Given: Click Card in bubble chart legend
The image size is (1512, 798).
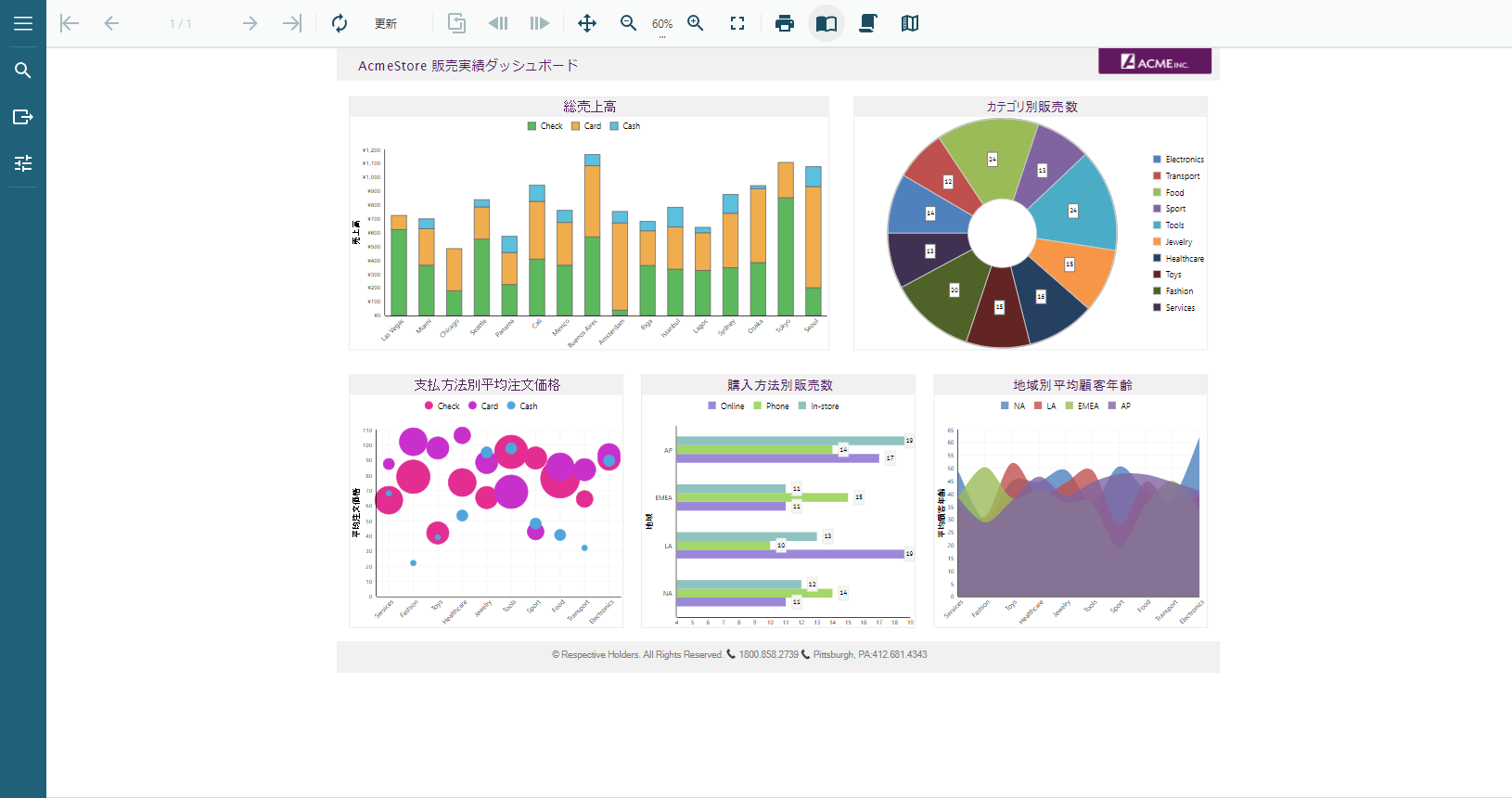Looking at the screenshot, I should click(490, 406).
